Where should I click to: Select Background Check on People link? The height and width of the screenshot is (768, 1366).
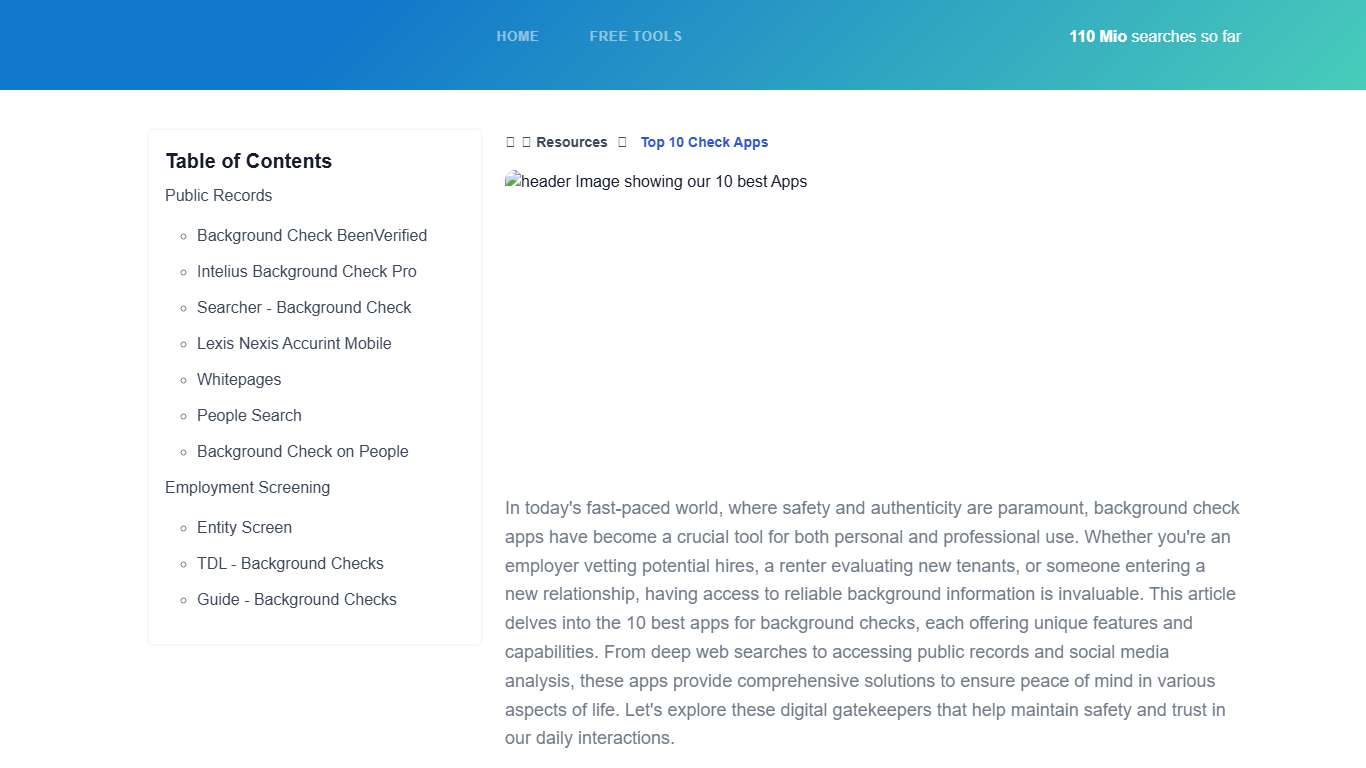[303, 451]
